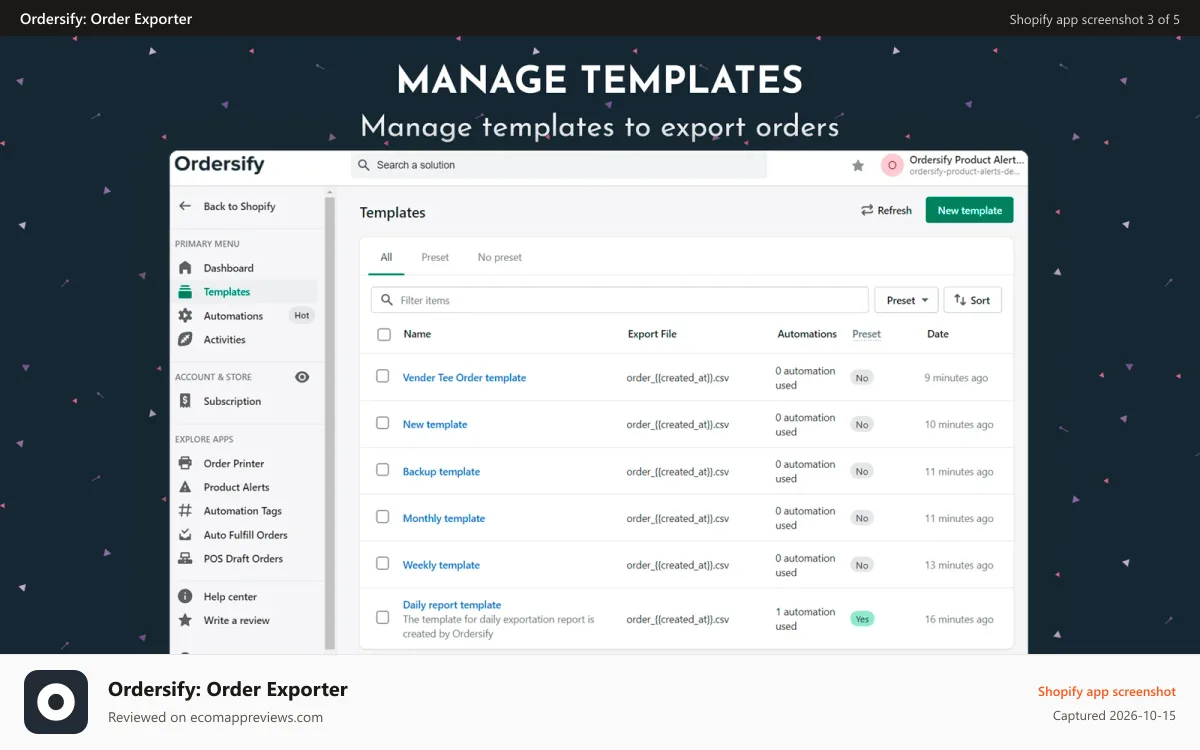Viewport: 1200px width, 750px height.
Task: Click the Name column header
Action: tap(417, 334)
